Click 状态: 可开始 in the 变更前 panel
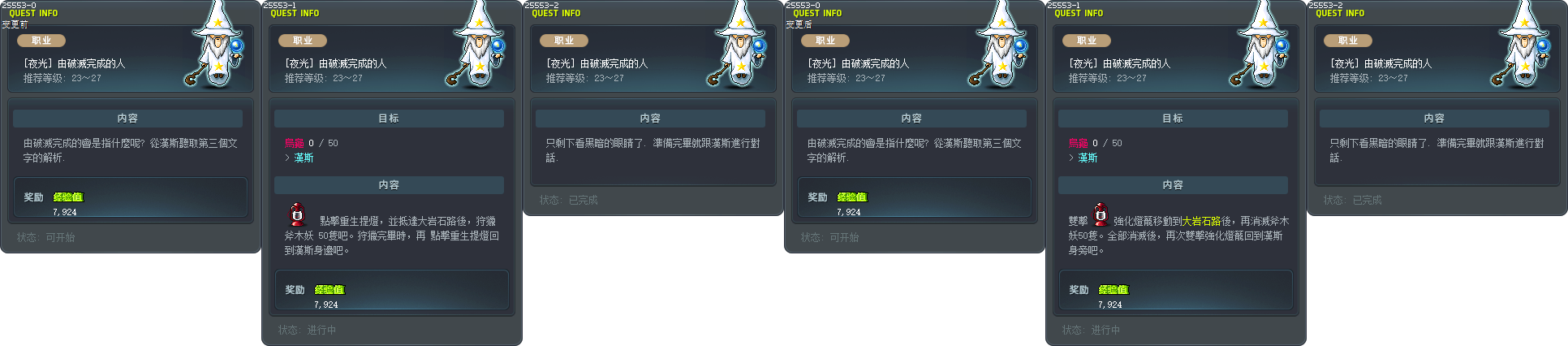Image resolution: width=1568 pixels, height=346 pixels. click(x=45, y=238)
